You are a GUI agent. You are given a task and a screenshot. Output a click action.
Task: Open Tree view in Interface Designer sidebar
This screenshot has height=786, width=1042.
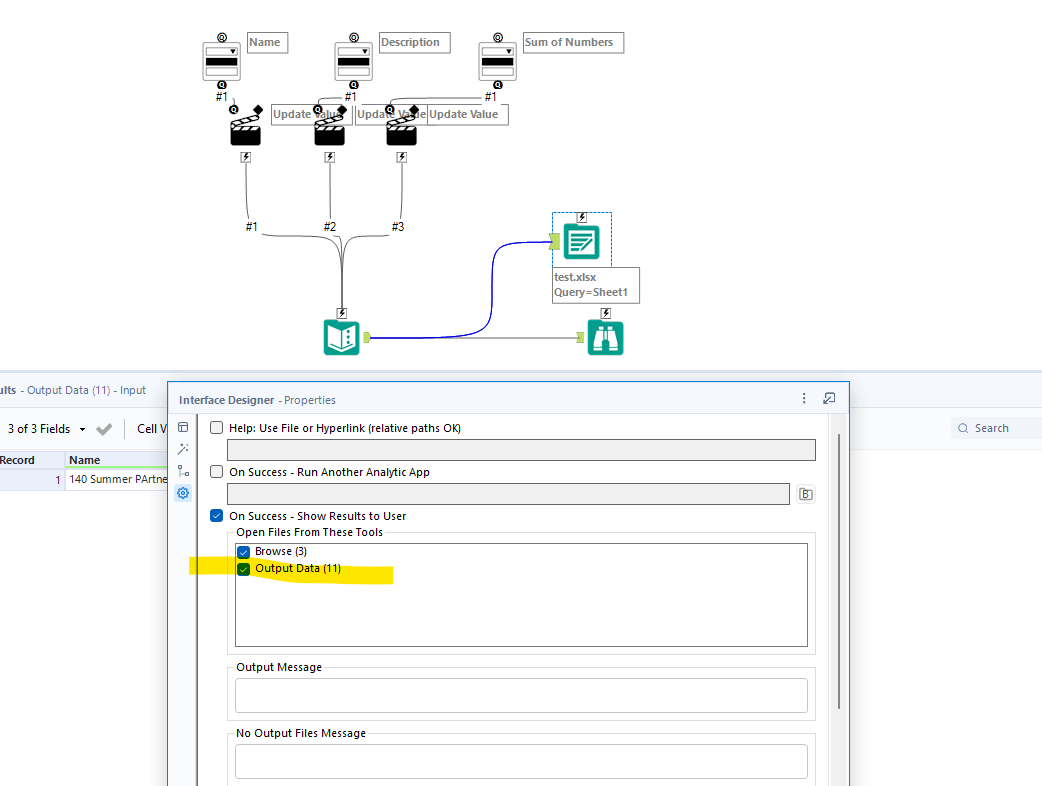point(183,471)
